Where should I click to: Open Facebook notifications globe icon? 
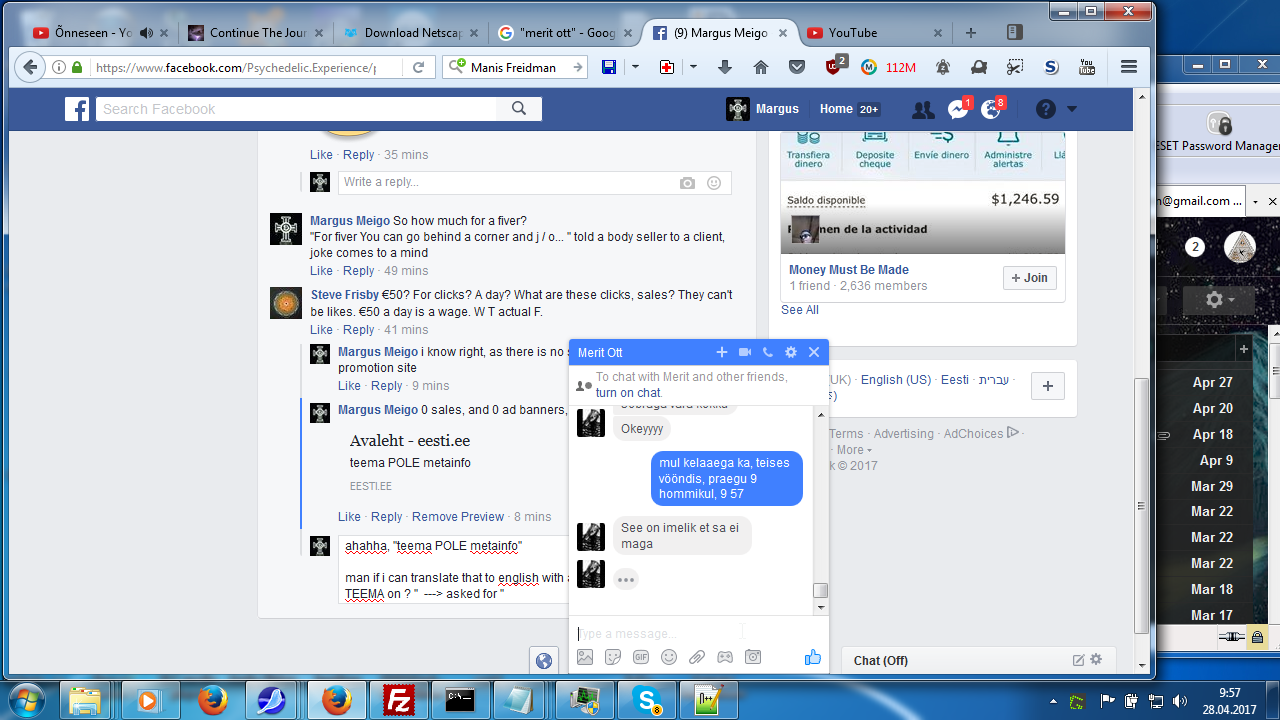991,109
